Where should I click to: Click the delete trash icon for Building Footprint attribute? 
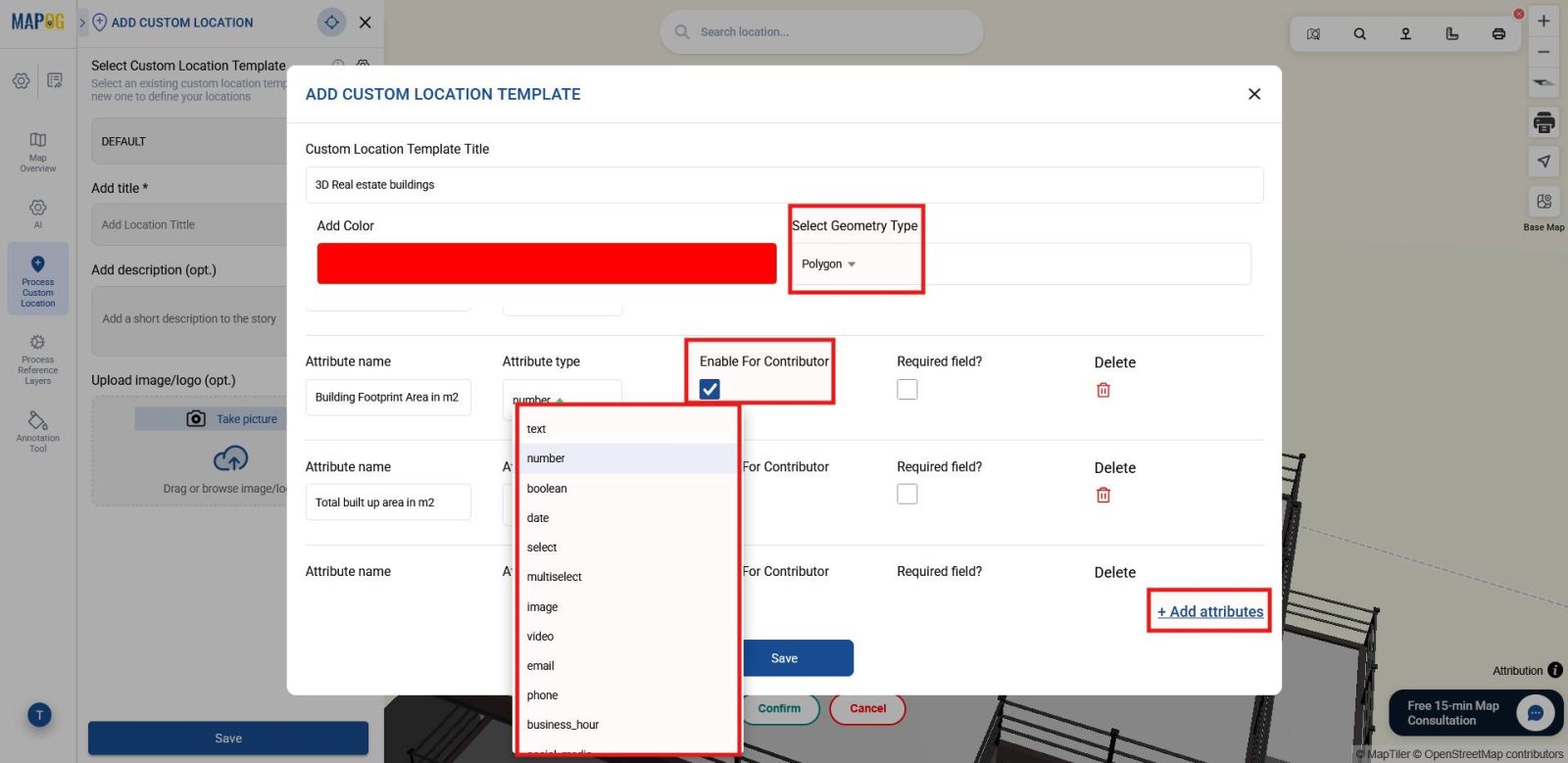(x=1102, y=390)
